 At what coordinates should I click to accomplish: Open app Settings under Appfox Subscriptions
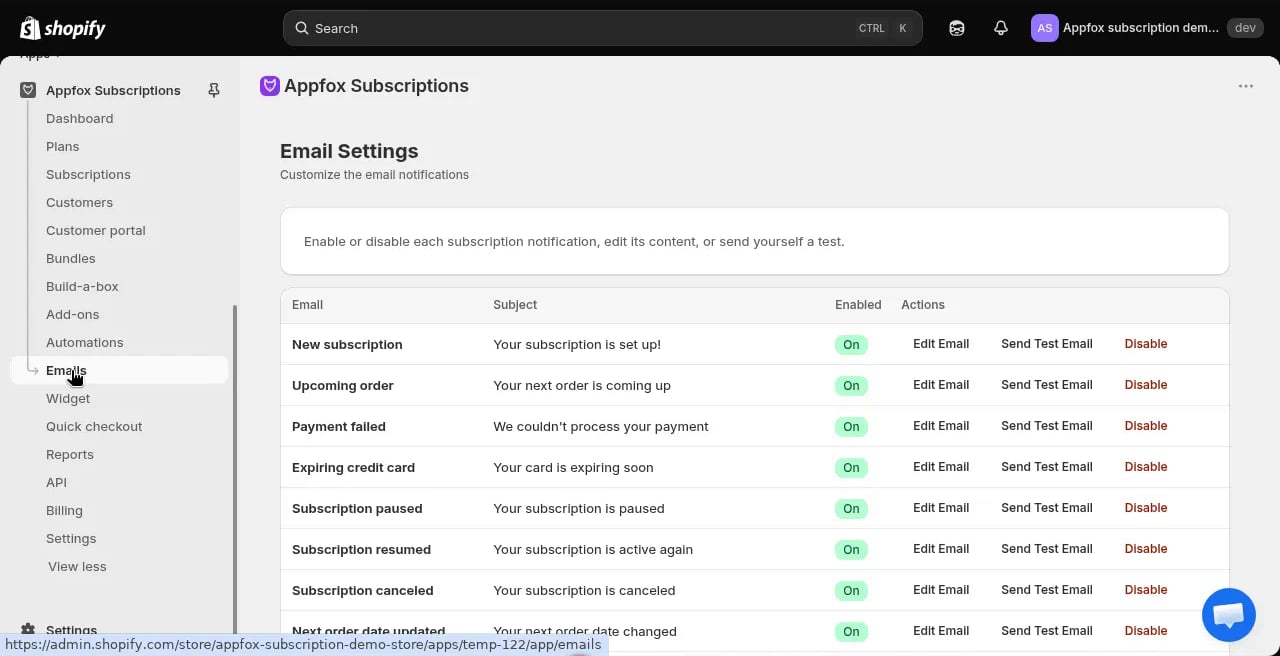click(x=71, y=538)
